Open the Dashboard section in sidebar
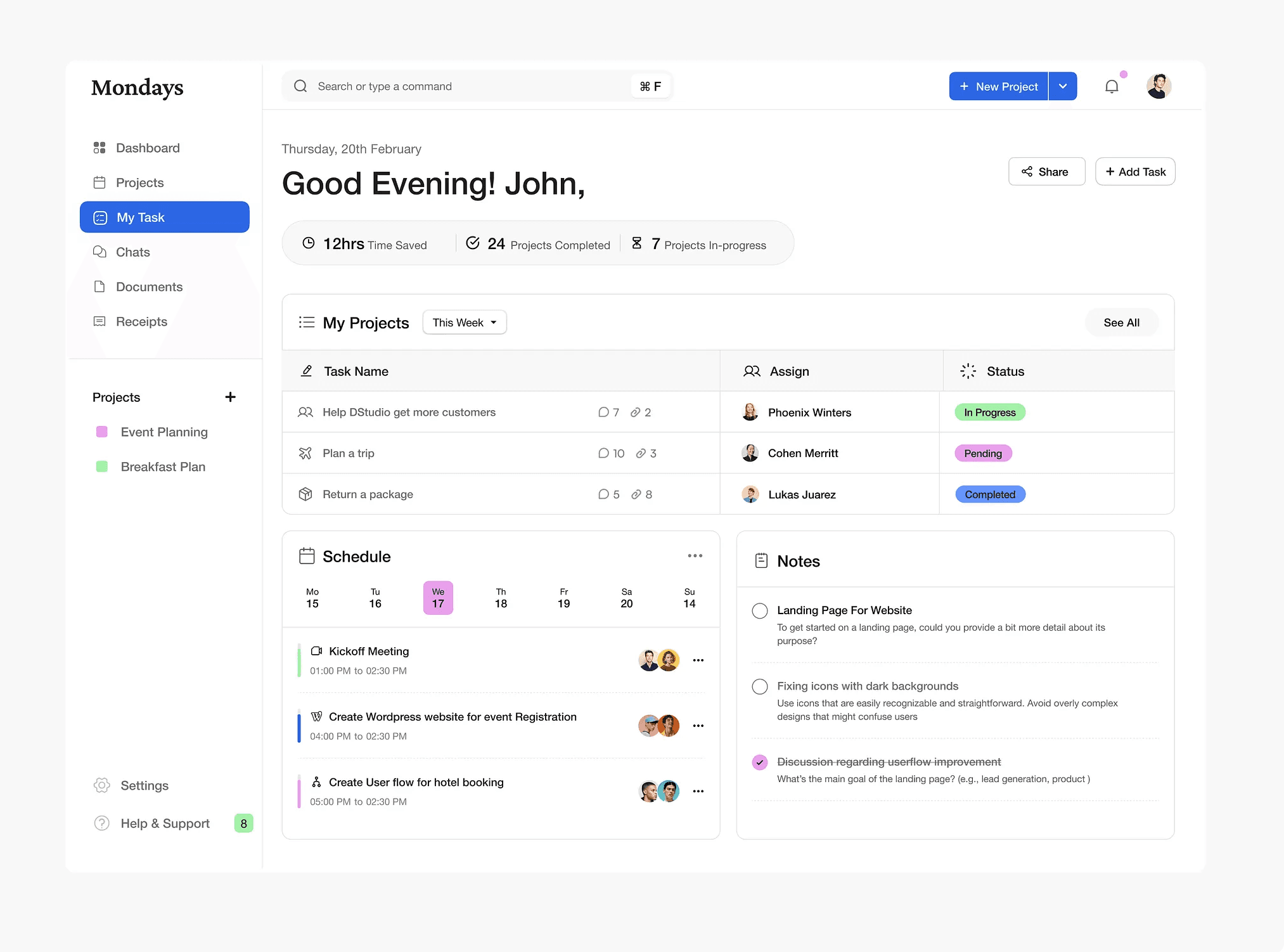Image resolution: width=1284 pixels, height=952 pixels. pyautogui.click(x=147, y=148)
